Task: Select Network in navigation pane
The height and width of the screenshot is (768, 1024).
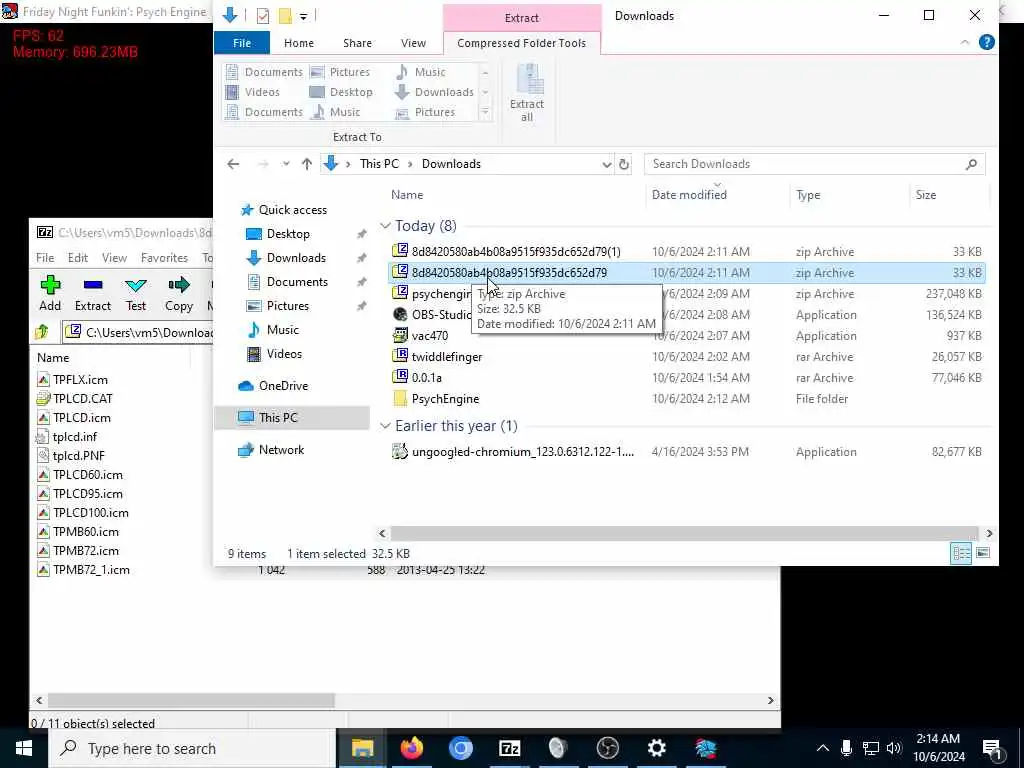Action: click(x=281, y=450)
